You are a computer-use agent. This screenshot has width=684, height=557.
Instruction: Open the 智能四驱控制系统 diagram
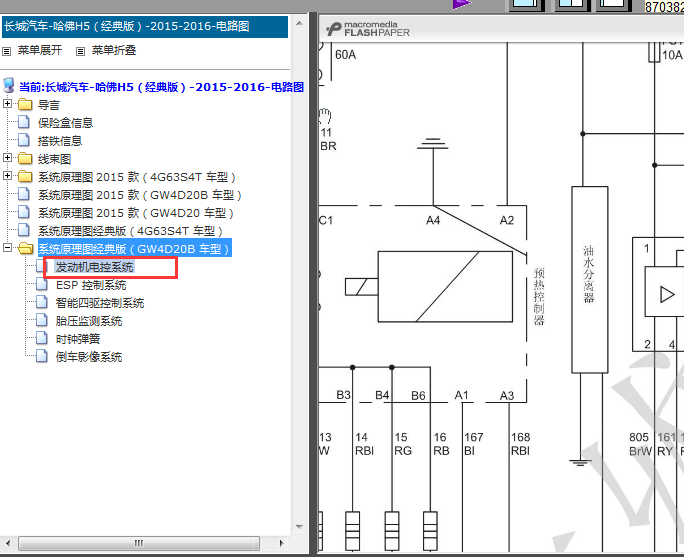click(x=100, y=303)
